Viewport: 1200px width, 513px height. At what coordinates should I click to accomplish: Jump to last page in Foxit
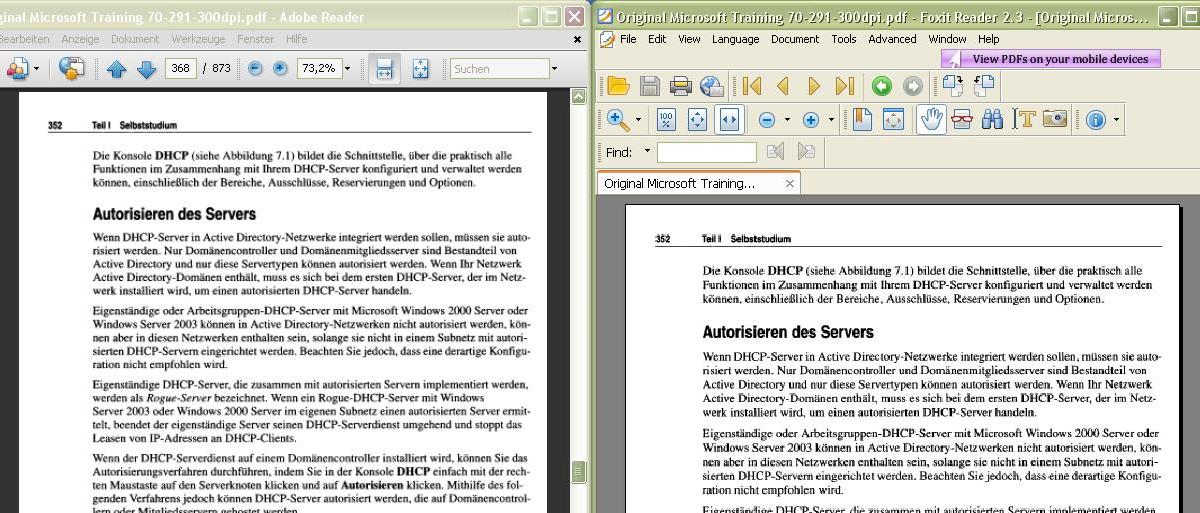pyautogui.click(x=845, y=86)
